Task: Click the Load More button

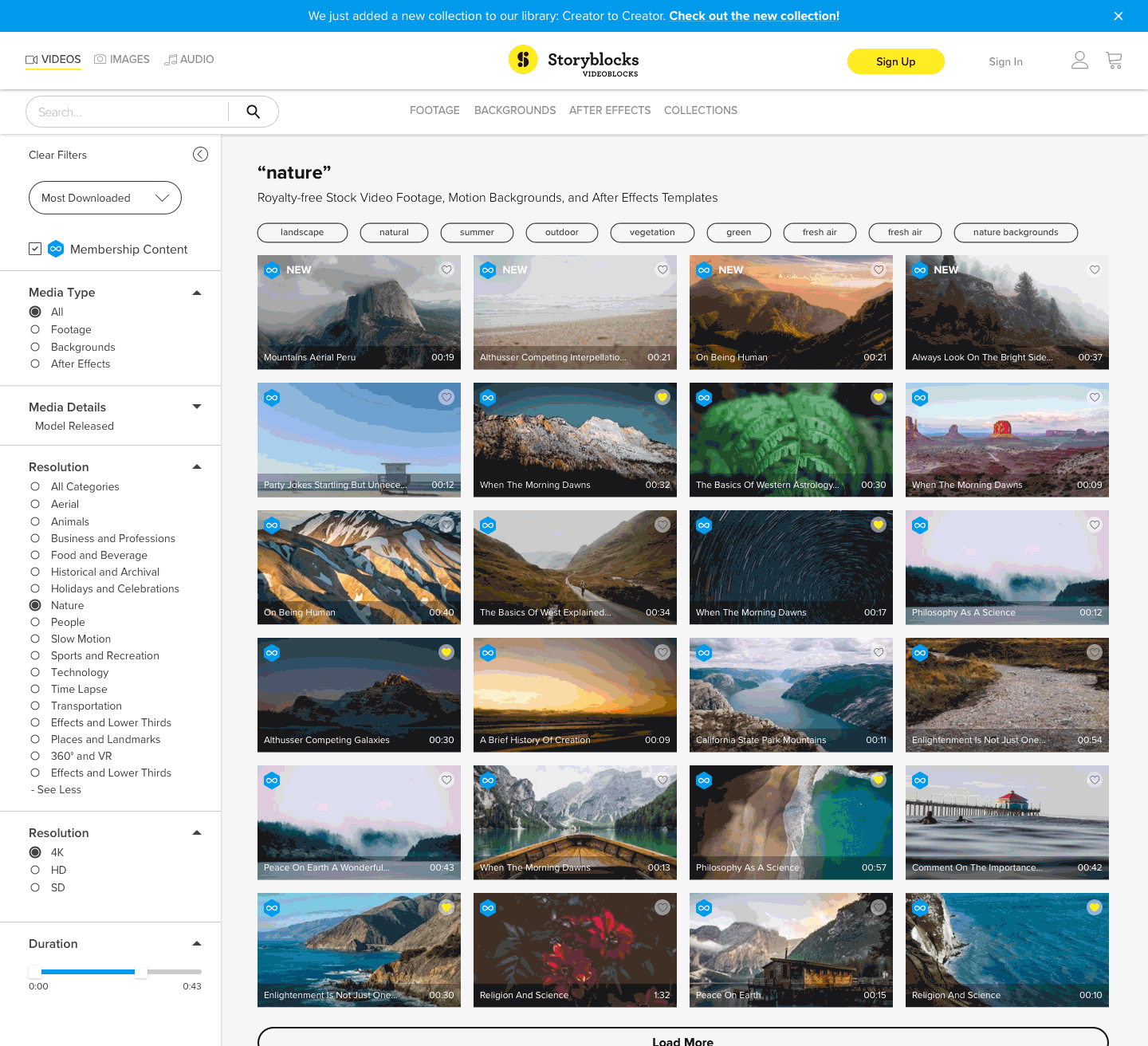Action: point(682,1040)
